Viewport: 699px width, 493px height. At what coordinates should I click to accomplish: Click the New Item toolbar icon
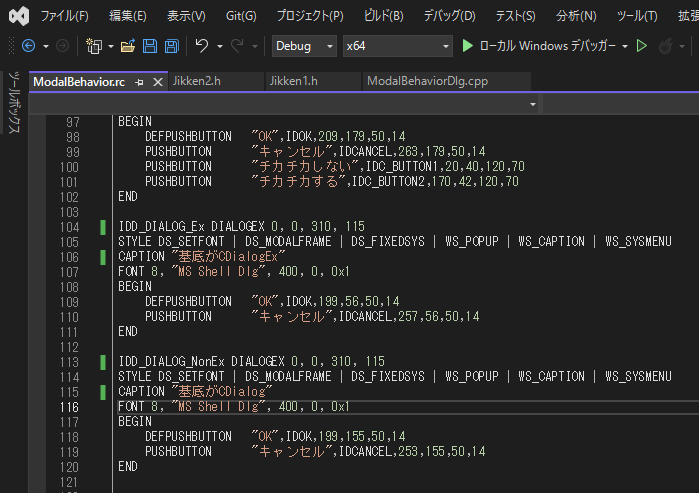pyautogui.click(x=94, y=46)
